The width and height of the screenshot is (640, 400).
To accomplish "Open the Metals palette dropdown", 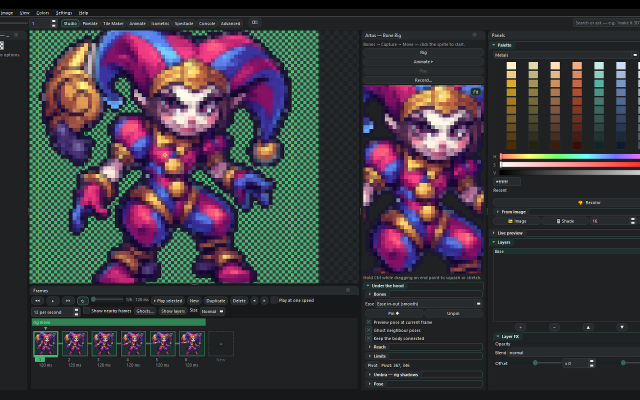I will (x=565, y=55).
